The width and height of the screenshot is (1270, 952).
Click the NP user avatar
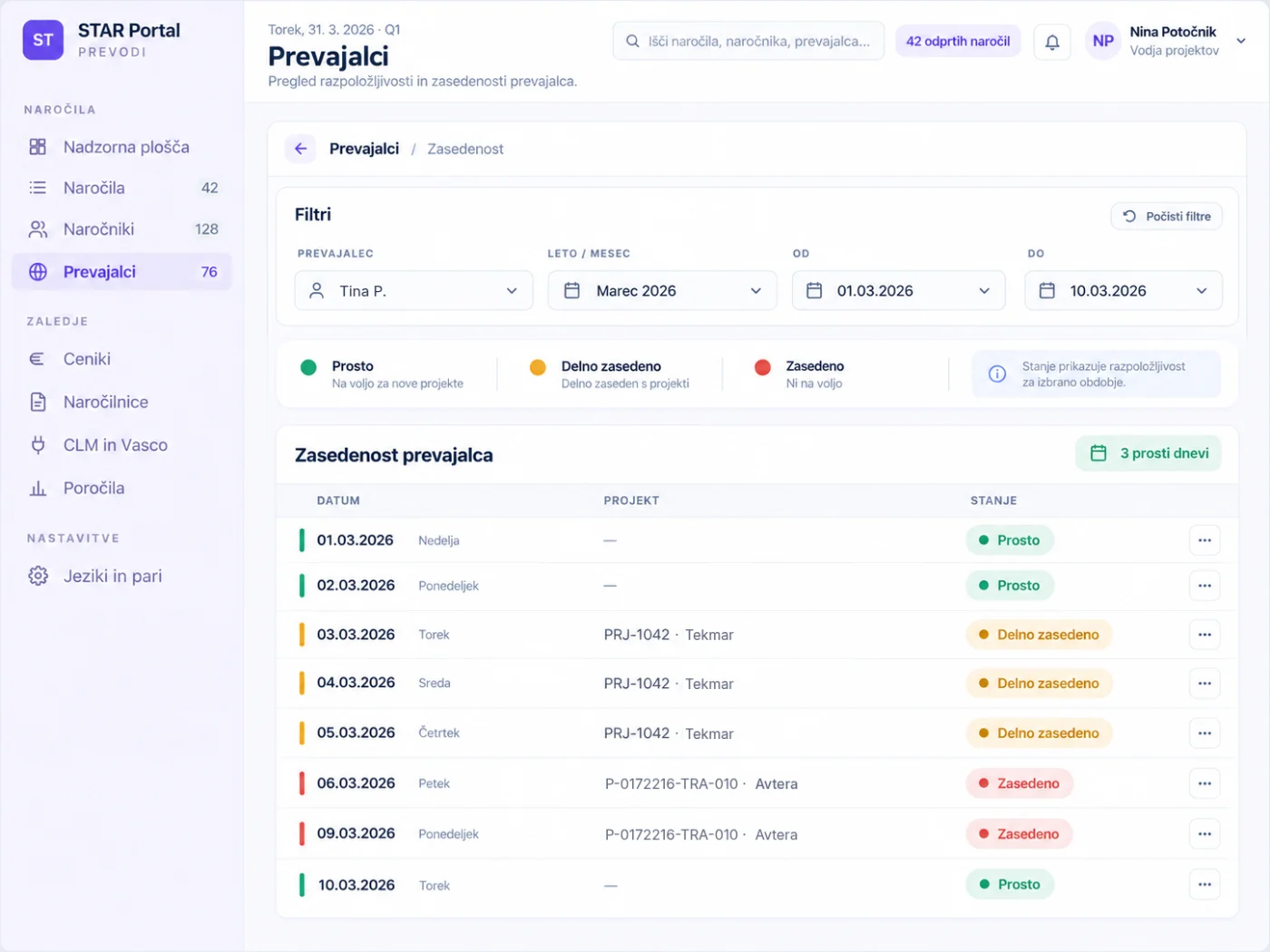click(1103, 42)
